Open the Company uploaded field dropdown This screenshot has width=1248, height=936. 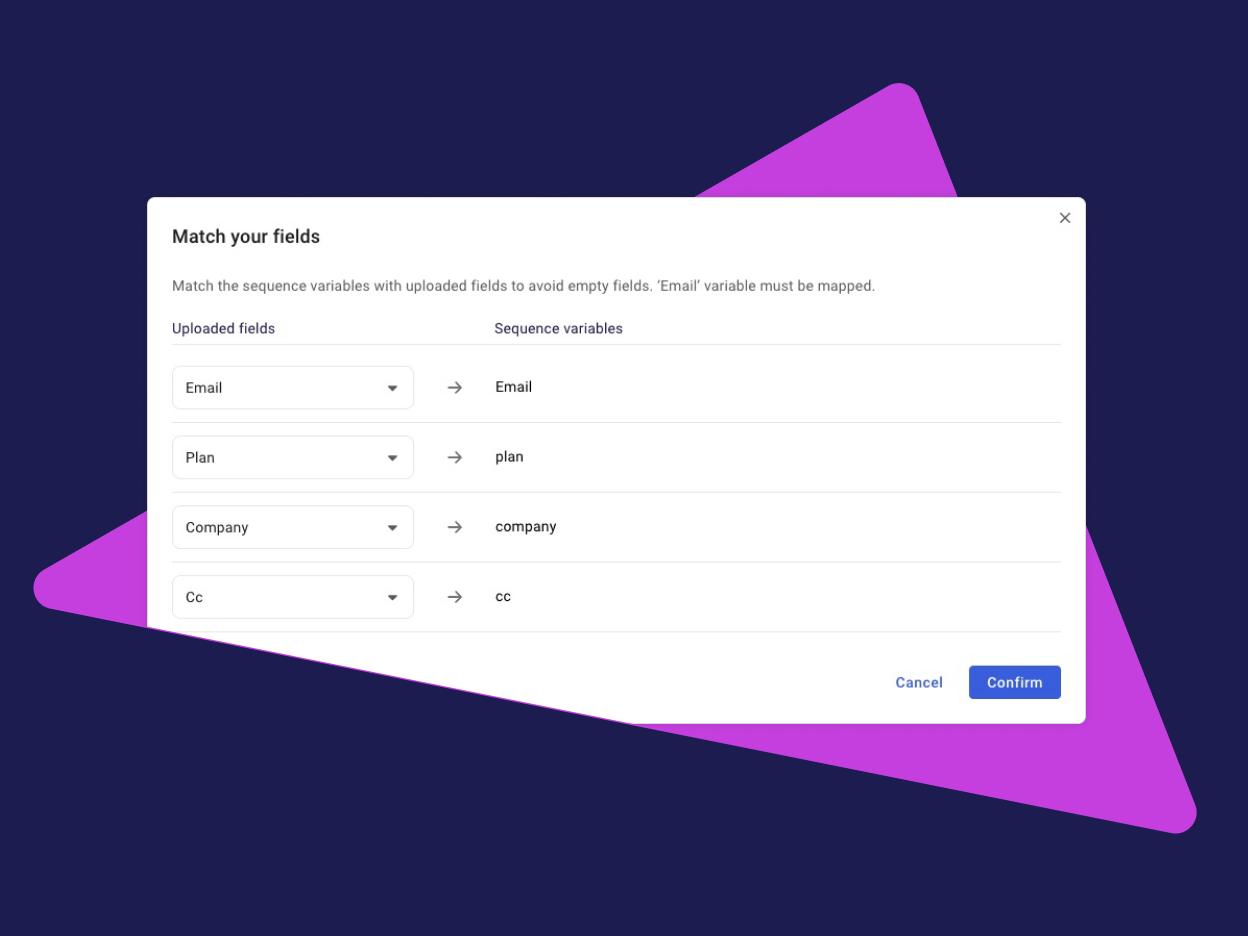pos(292,527)
